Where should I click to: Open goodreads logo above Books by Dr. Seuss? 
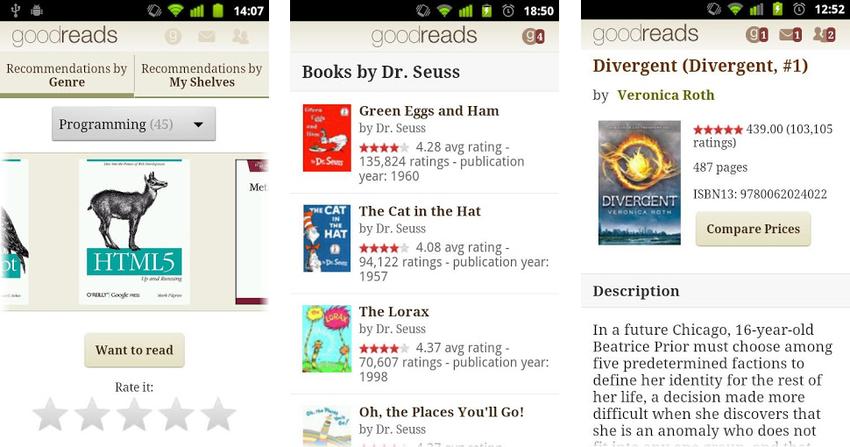point(424,36)
